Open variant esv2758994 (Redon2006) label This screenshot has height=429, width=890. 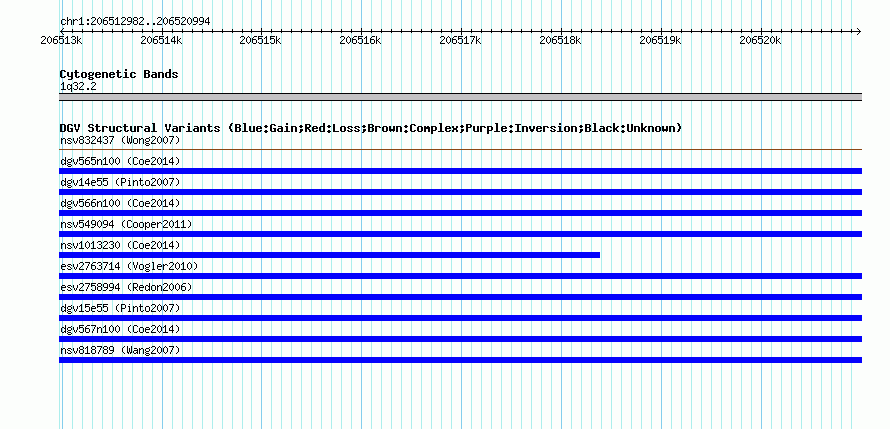[x=126, y=287]
